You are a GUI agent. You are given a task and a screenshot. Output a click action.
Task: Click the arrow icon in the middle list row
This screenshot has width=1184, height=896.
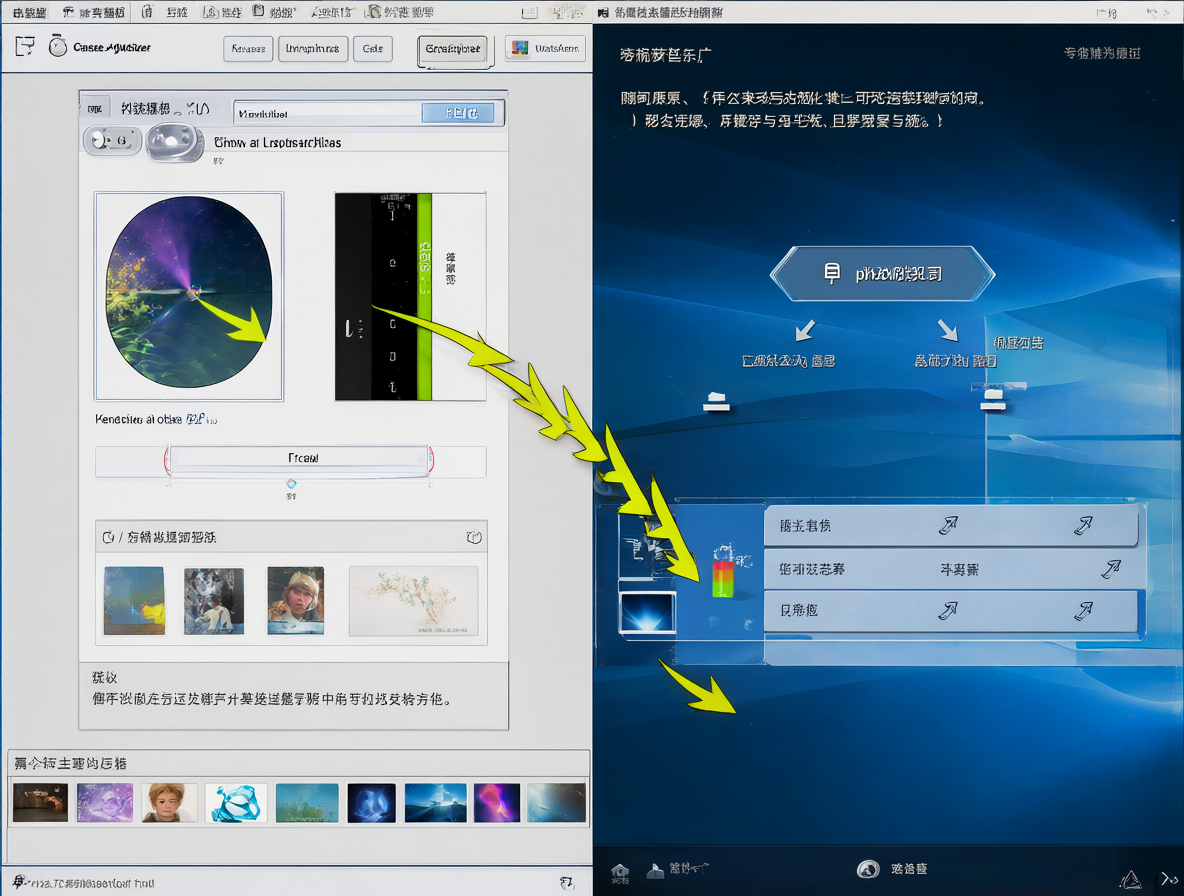[x=1111, y=568]
